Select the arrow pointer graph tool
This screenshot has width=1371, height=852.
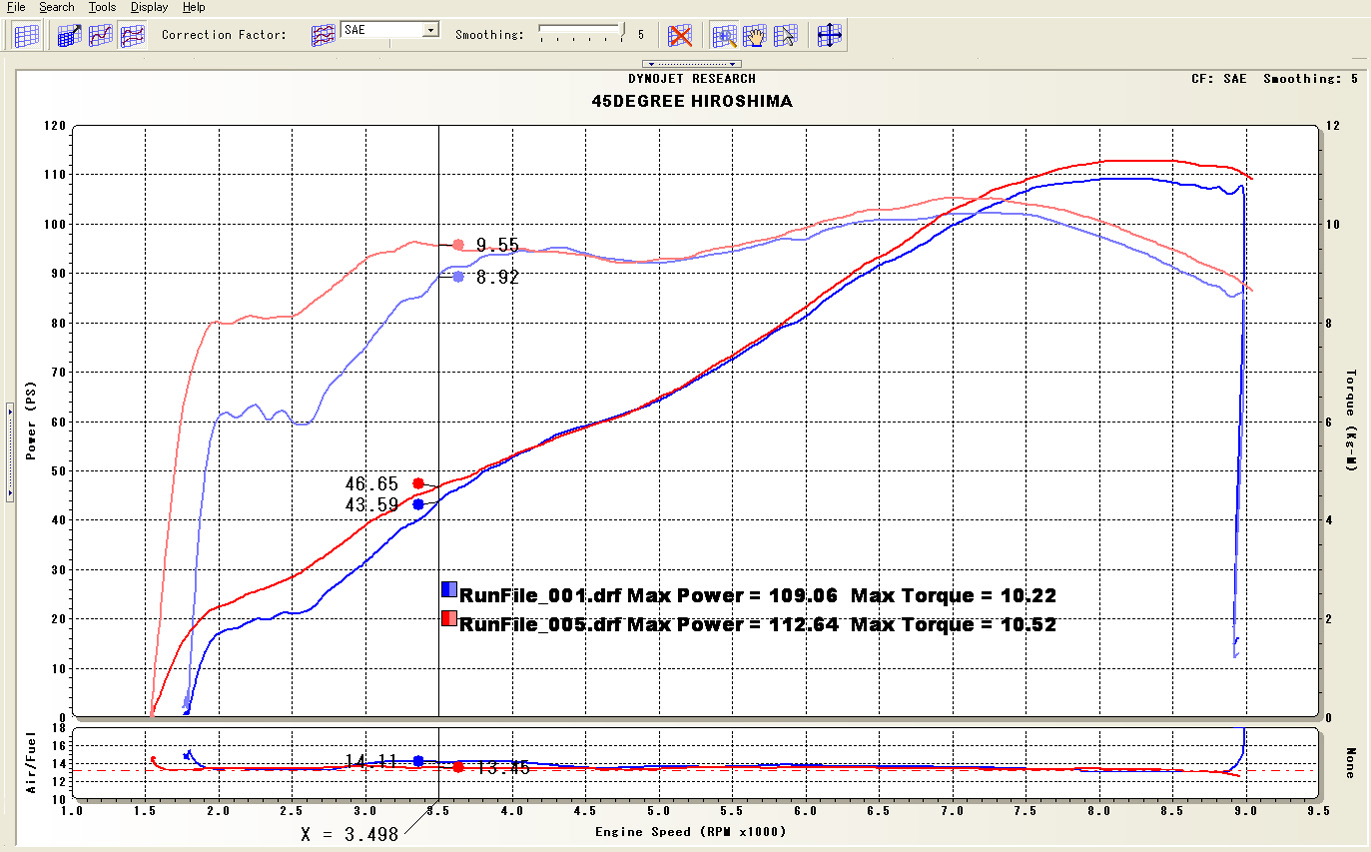786,36
